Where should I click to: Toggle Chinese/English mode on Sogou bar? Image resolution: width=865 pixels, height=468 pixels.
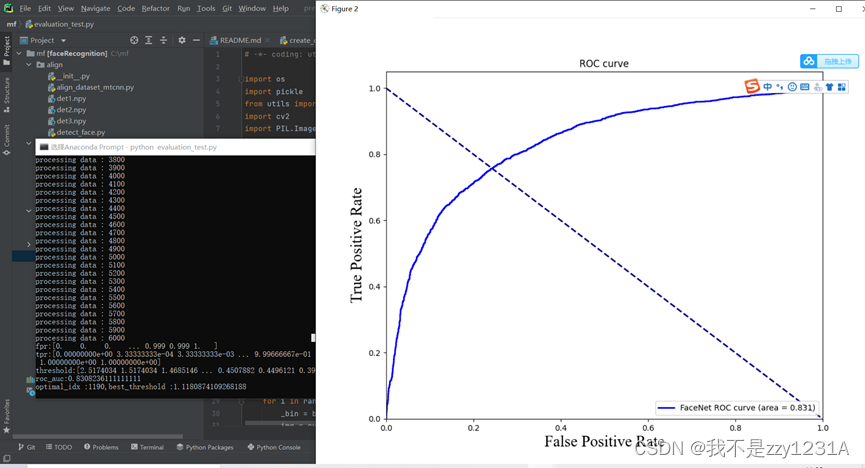(x=767, y=87)
